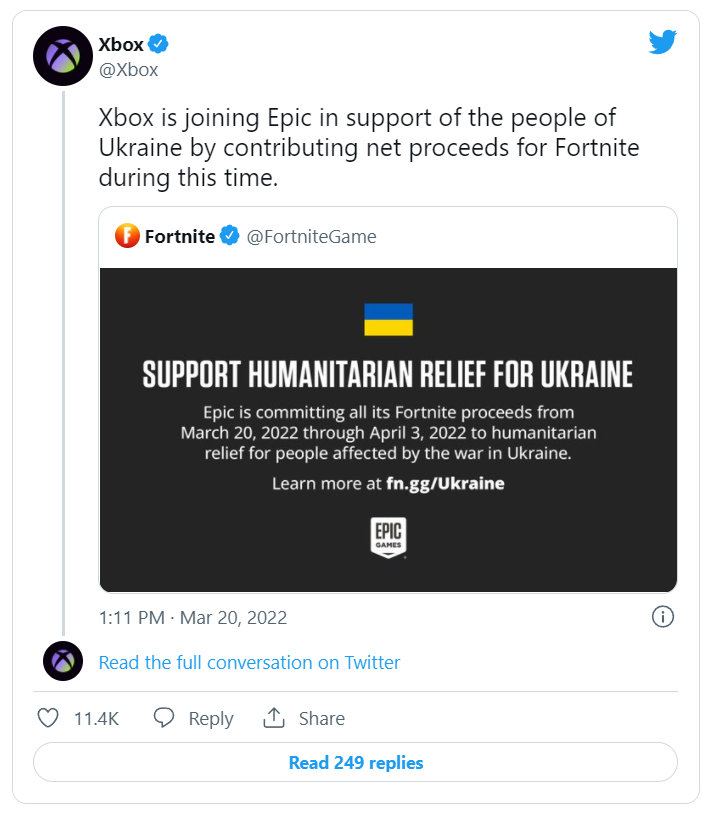Read the full conversation on Twitter

coord(249,662)
